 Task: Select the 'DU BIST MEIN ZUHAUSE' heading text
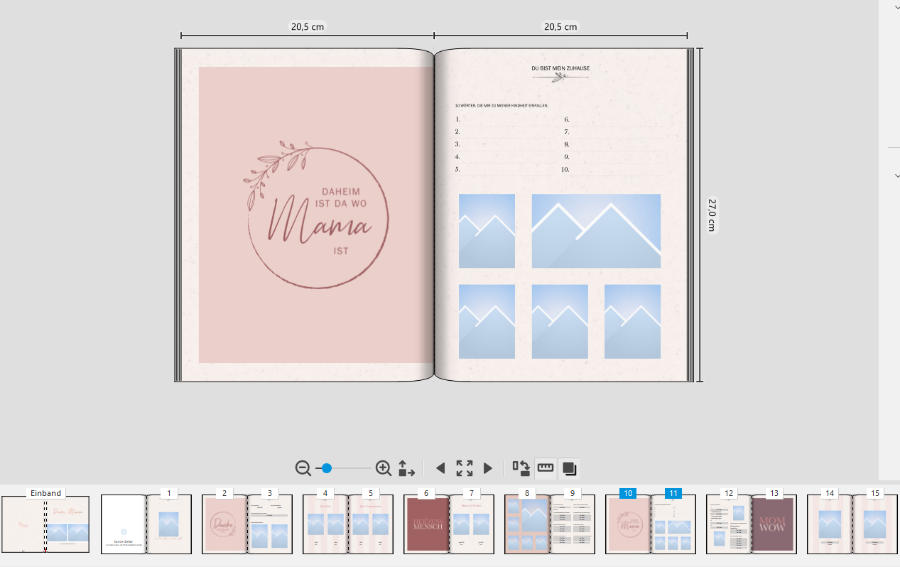(x=560, y=68)
